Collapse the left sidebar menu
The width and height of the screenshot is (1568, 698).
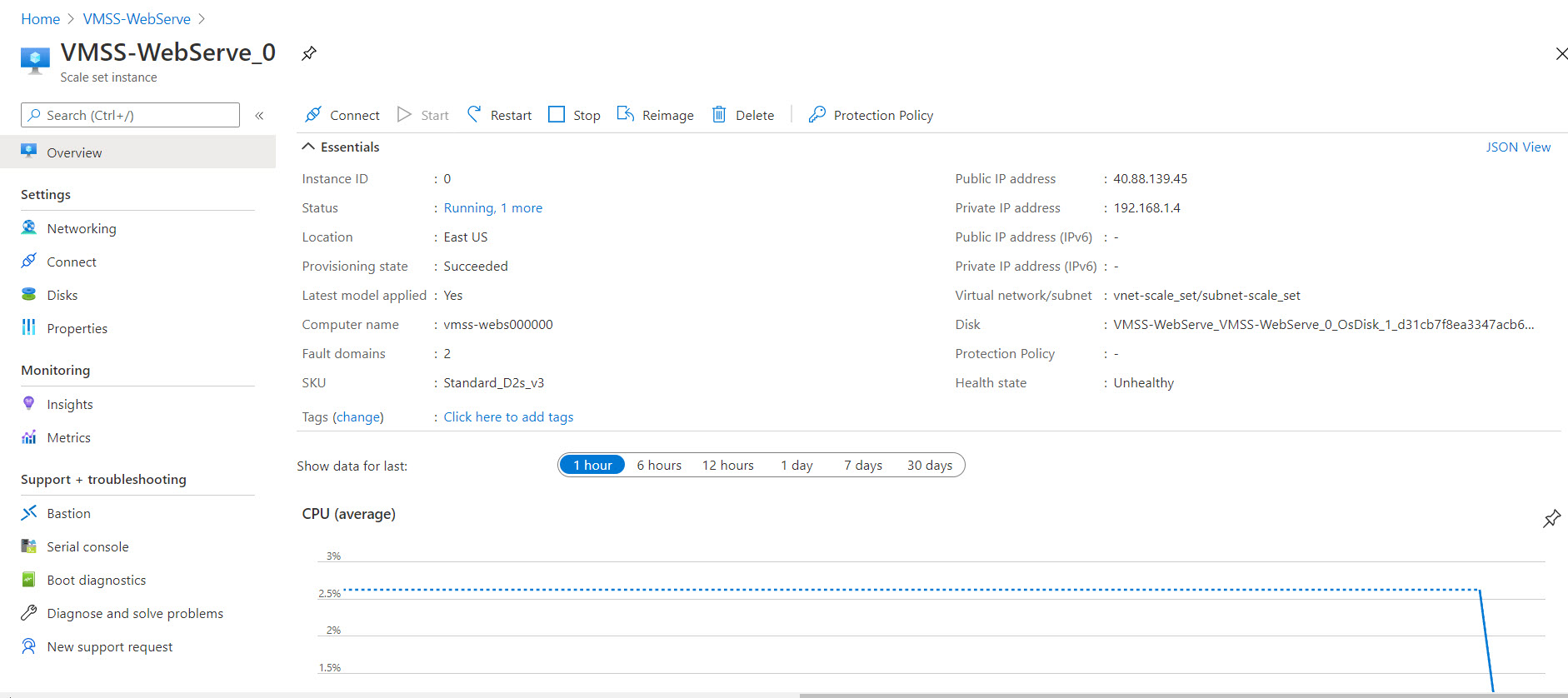click(x=259, y=115)
